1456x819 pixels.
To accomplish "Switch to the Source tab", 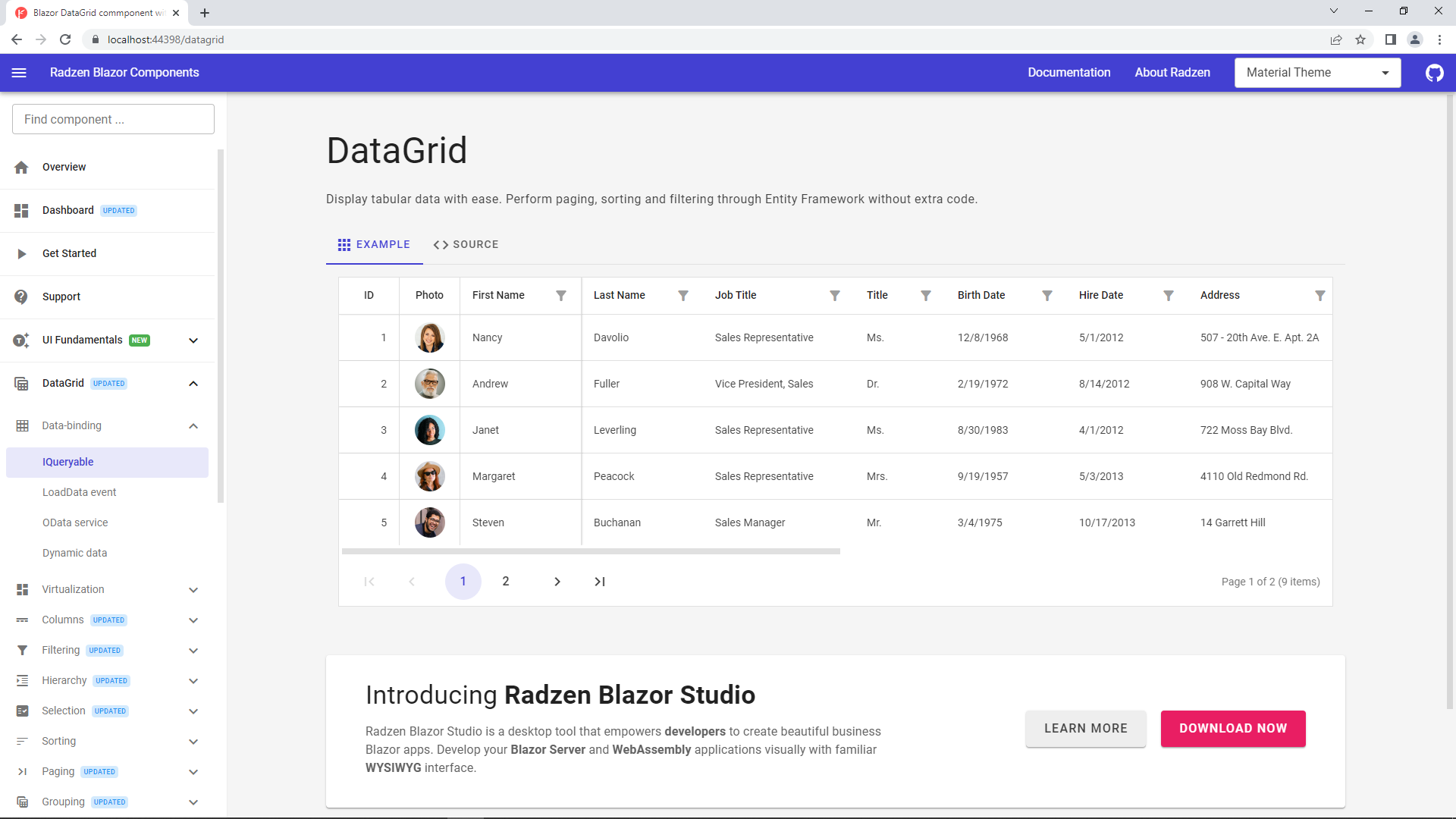I will 466,244.
